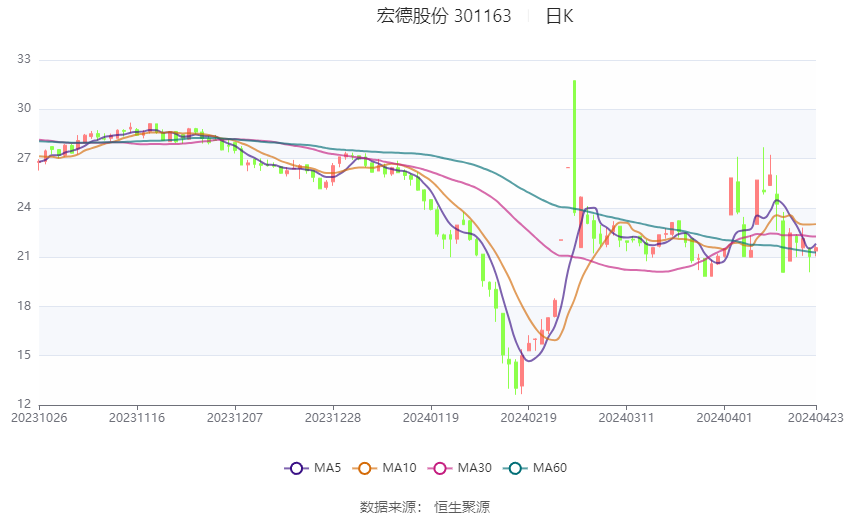Click the y-axis value 30
The height and width of the screenshot is (517, 850).
(24, 108)
